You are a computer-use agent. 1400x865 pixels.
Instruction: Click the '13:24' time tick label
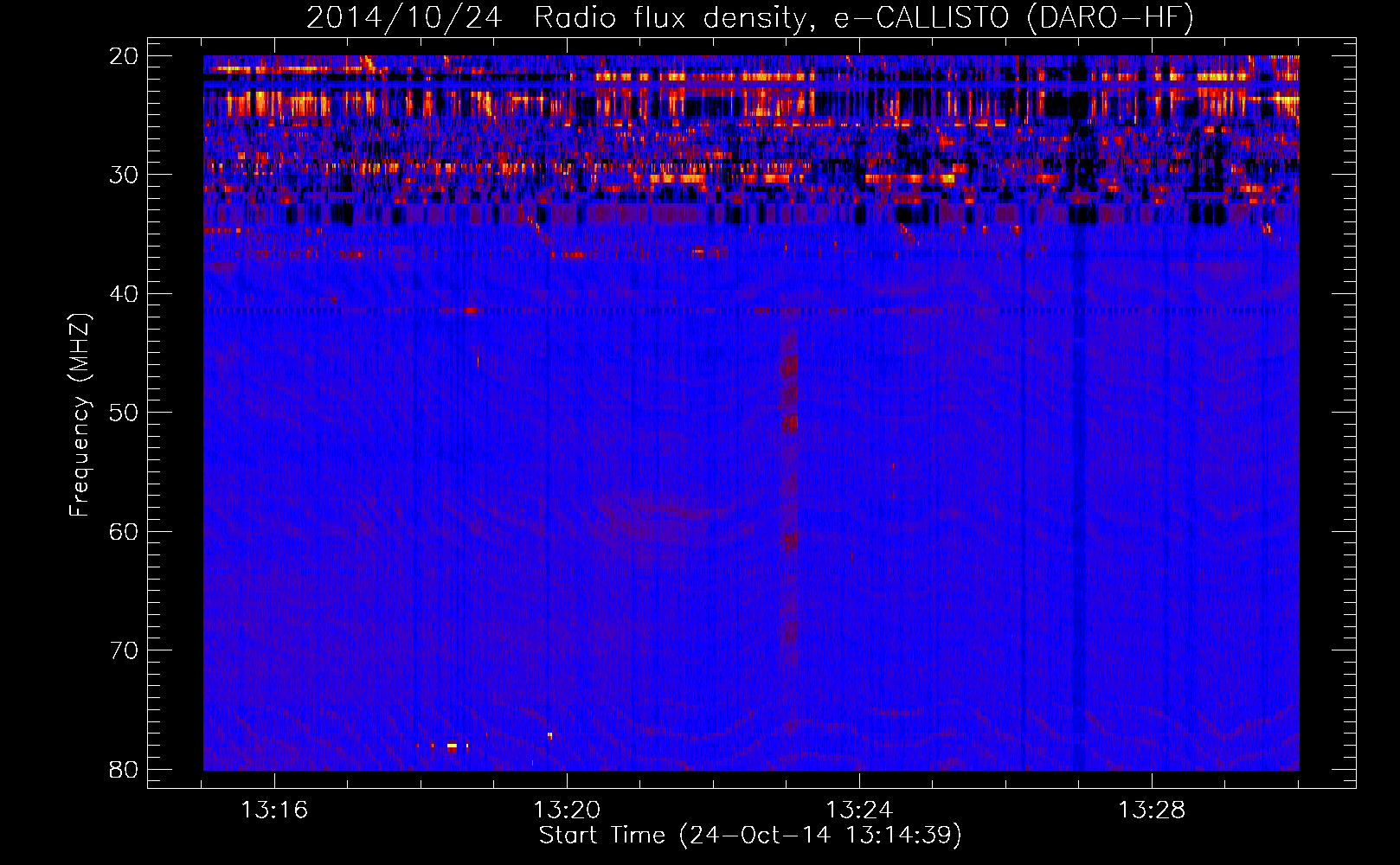point(859,811)
